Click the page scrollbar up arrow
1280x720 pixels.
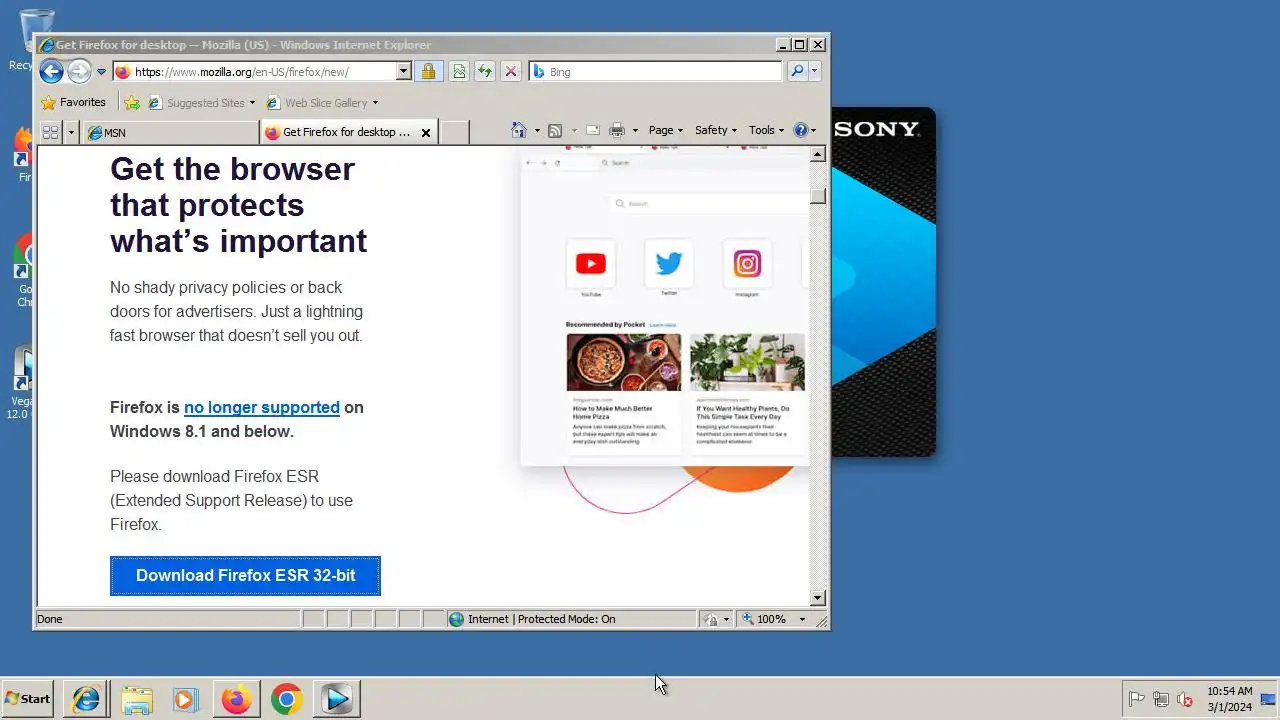pyautogui.click(x=818, y=155)
